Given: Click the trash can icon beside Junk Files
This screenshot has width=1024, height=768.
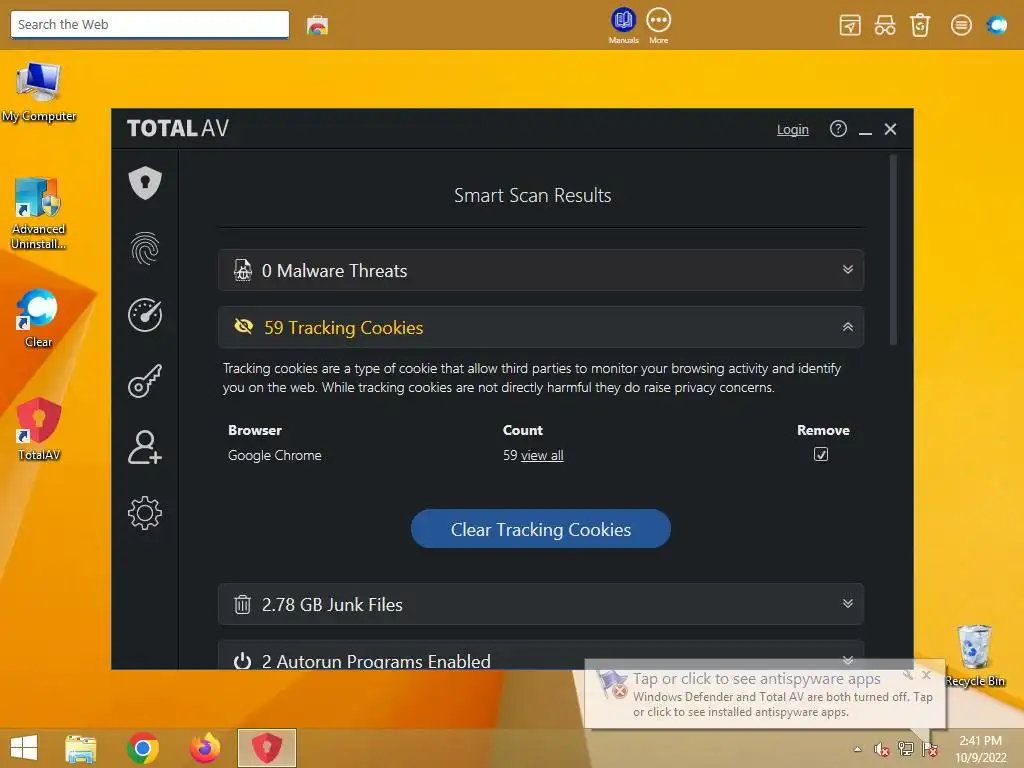Looking at the screenshot, I should click(x=242, y=604).
